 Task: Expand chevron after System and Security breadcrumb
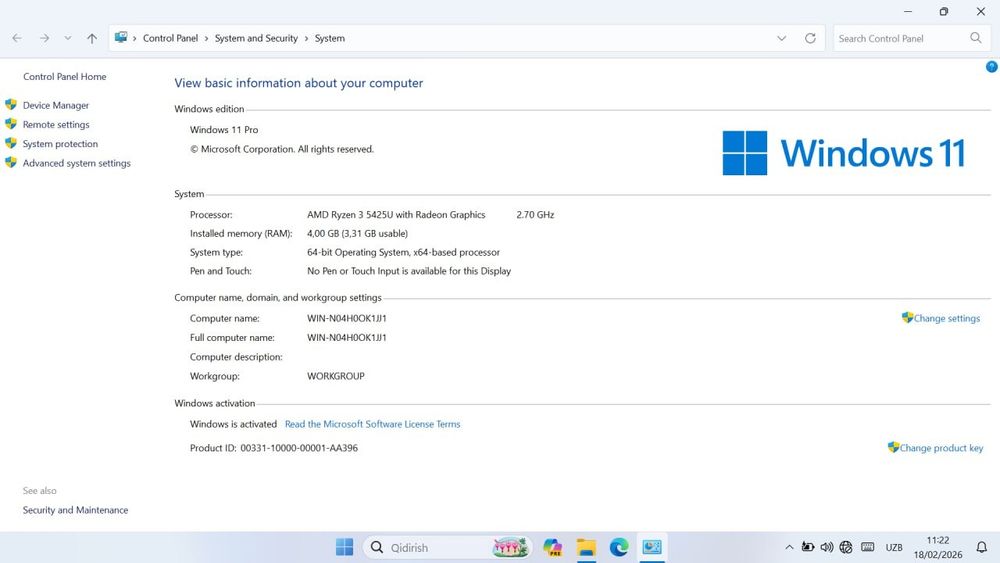tap(306, 38)
